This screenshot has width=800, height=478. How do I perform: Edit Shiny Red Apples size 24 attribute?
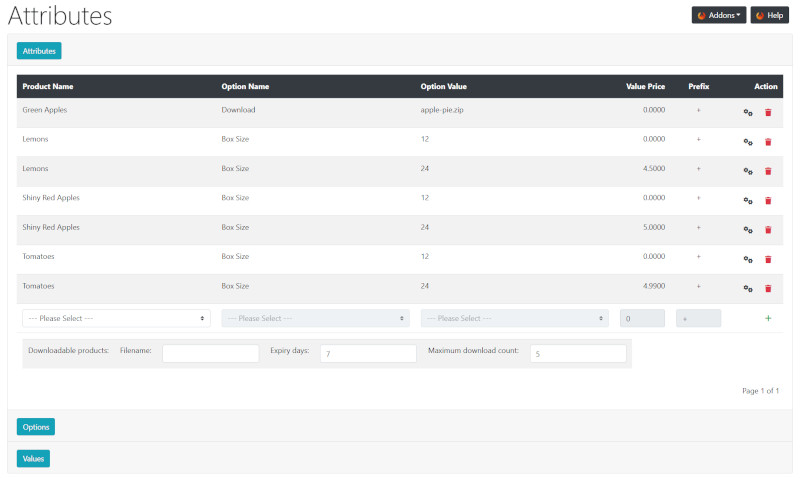(748, 230)
